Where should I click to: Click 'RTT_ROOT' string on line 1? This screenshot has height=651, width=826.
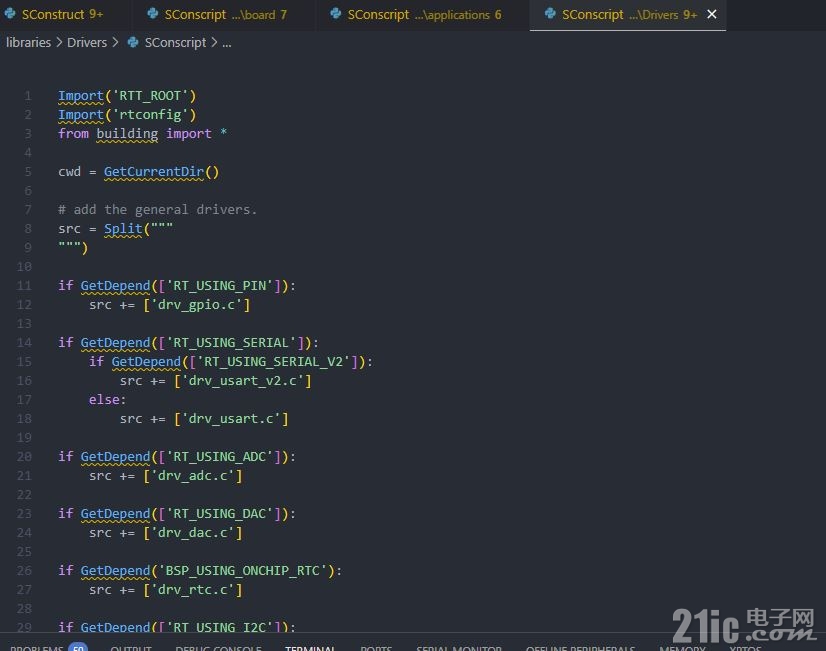[150, 96]
